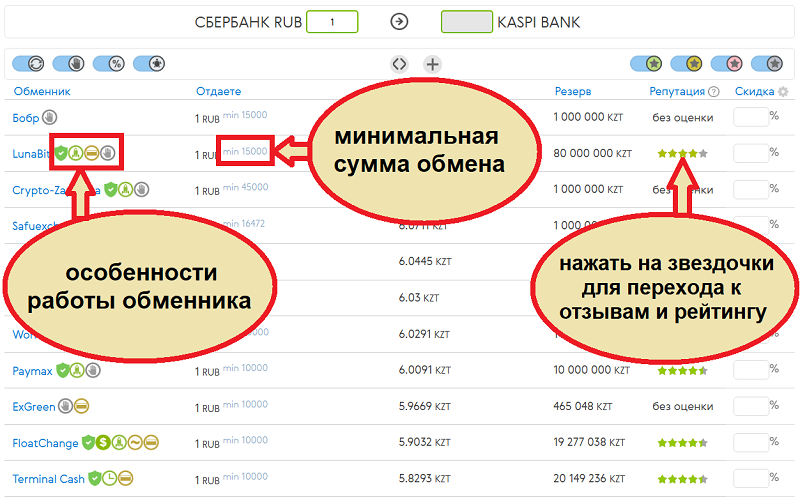800x504 pixels.
Task: Click the gold card icon in the LunaBit row
Action: pyautogui.click(x=91, y=153)
